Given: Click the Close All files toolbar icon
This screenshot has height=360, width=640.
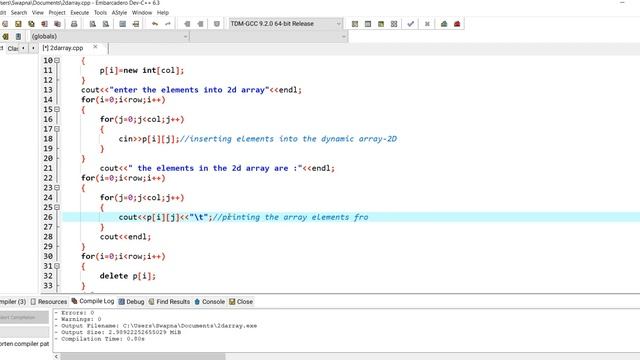Looking at the screenshot, I should tap(57, 24).
